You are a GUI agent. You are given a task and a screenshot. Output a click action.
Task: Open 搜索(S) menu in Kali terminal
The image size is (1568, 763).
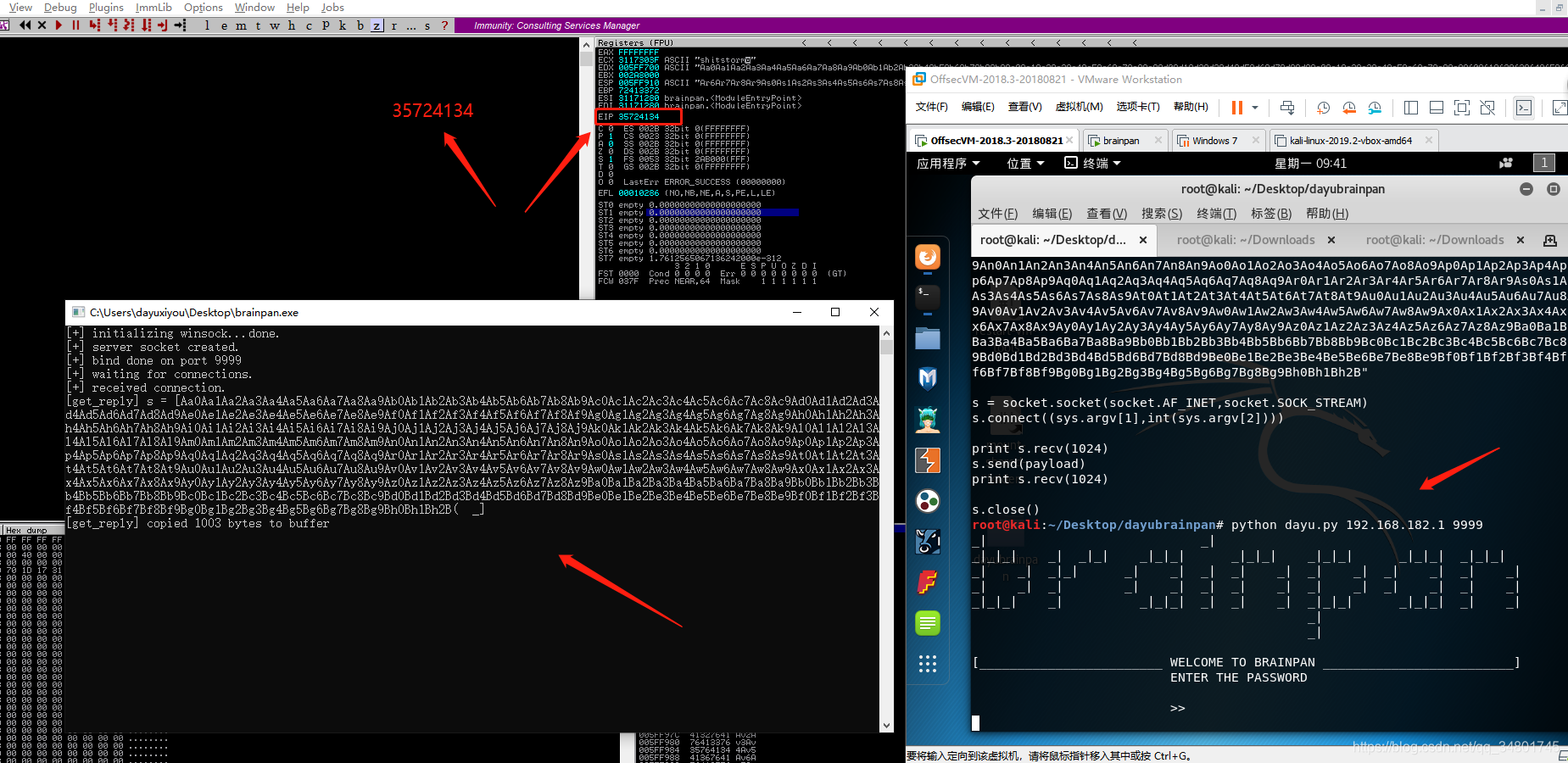[1162, 214]
